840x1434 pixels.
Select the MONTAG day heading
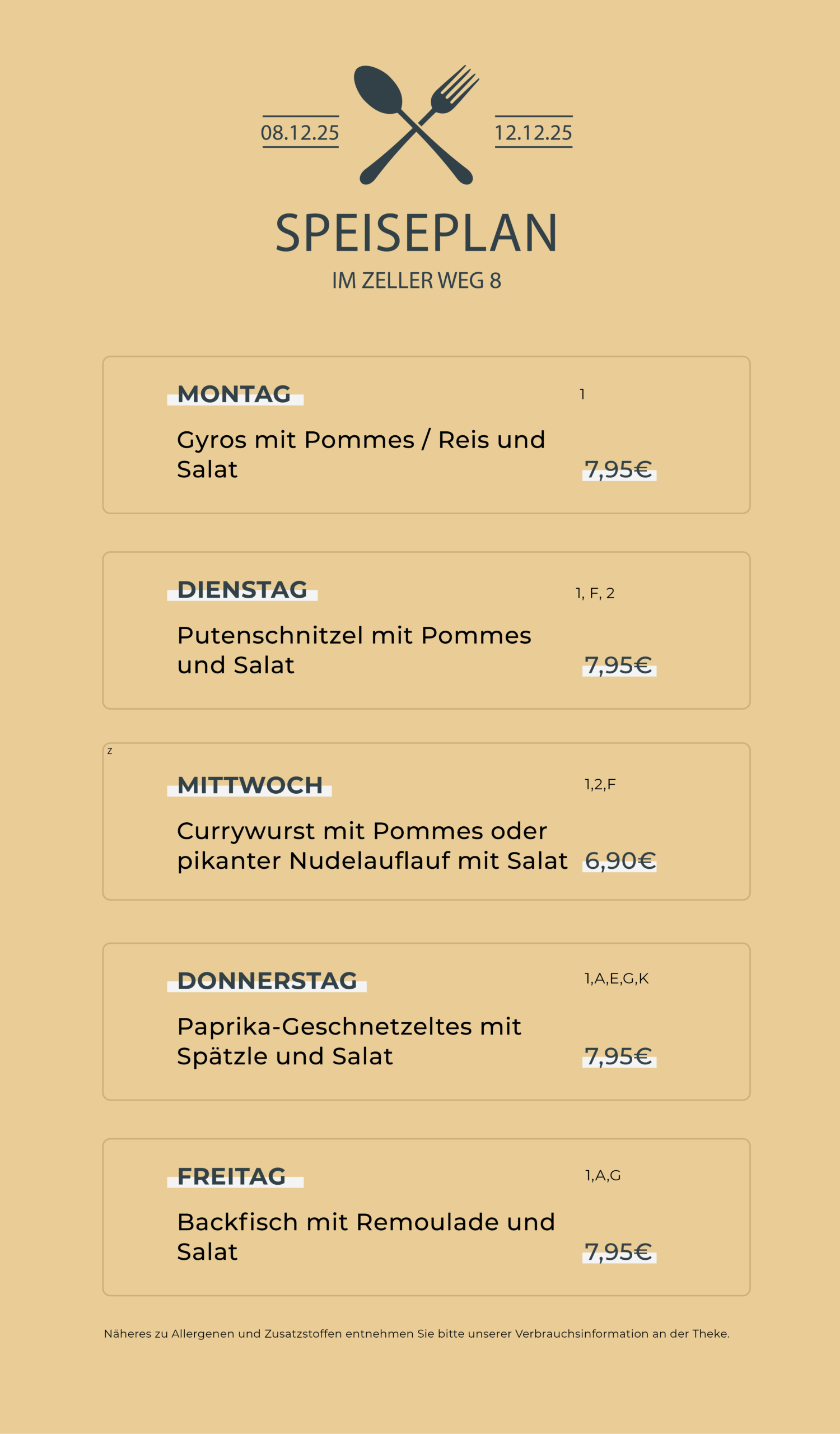234,394
